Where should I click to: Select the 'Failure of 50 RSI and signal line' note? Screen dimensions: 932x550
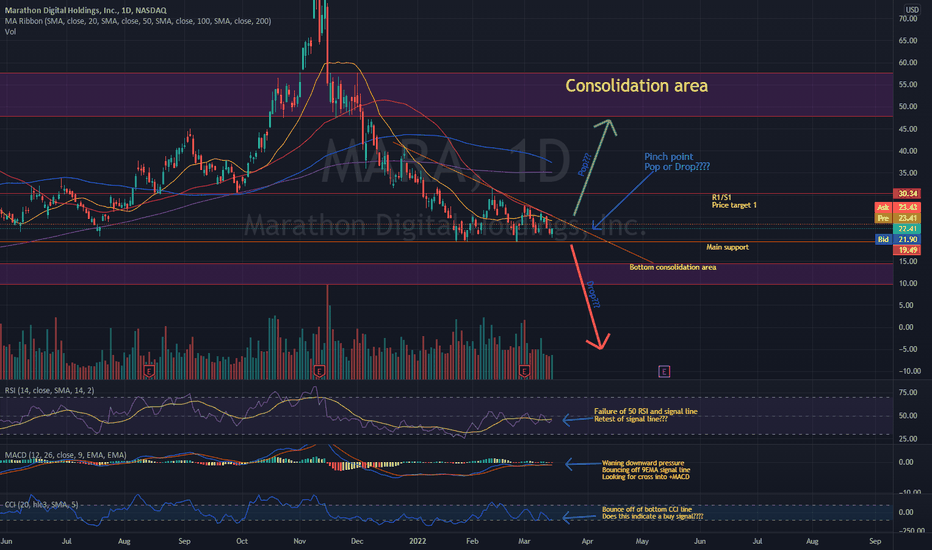point(646,415)
